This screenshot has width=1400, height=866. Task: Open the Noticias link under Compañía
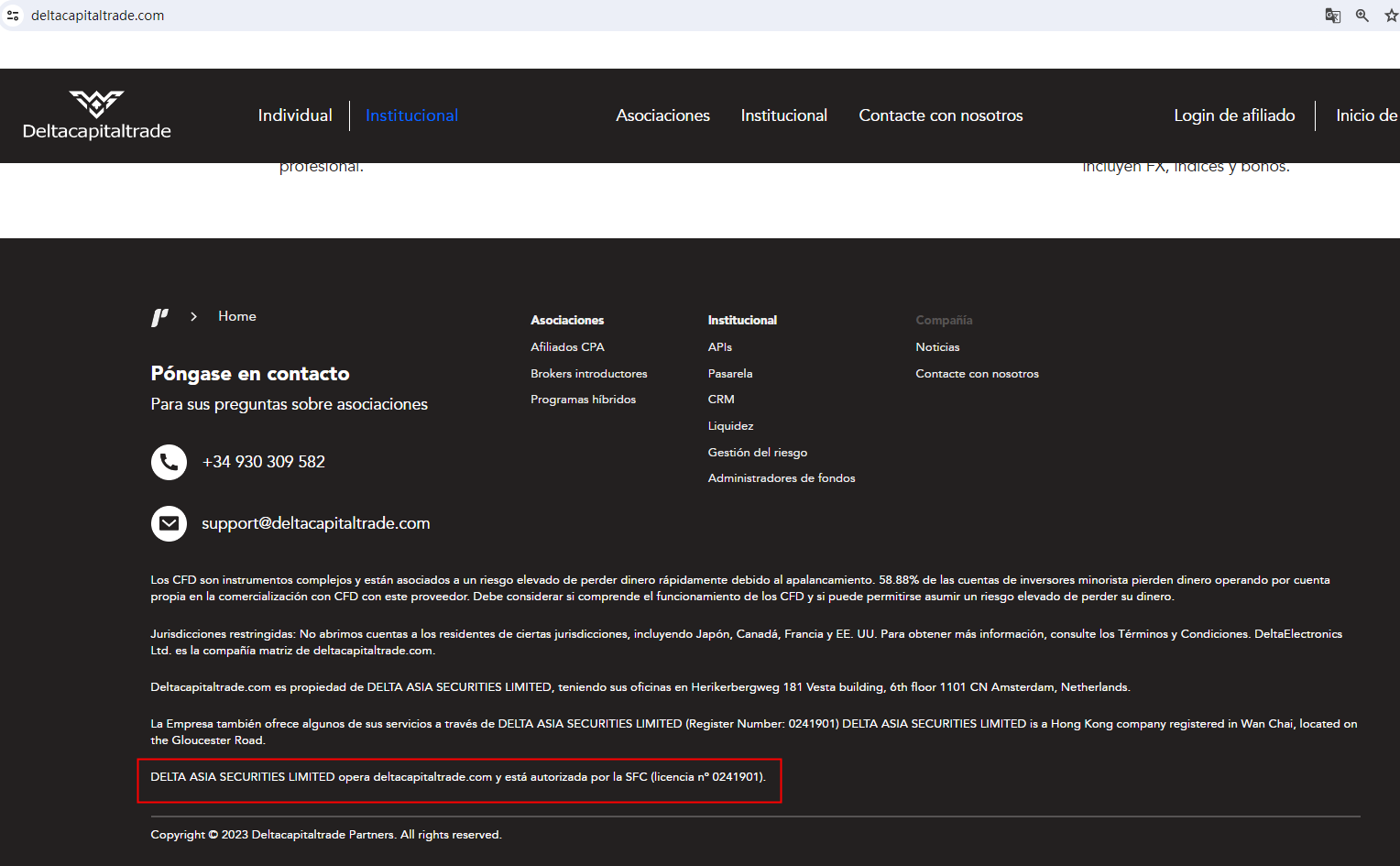pos(937,347)
